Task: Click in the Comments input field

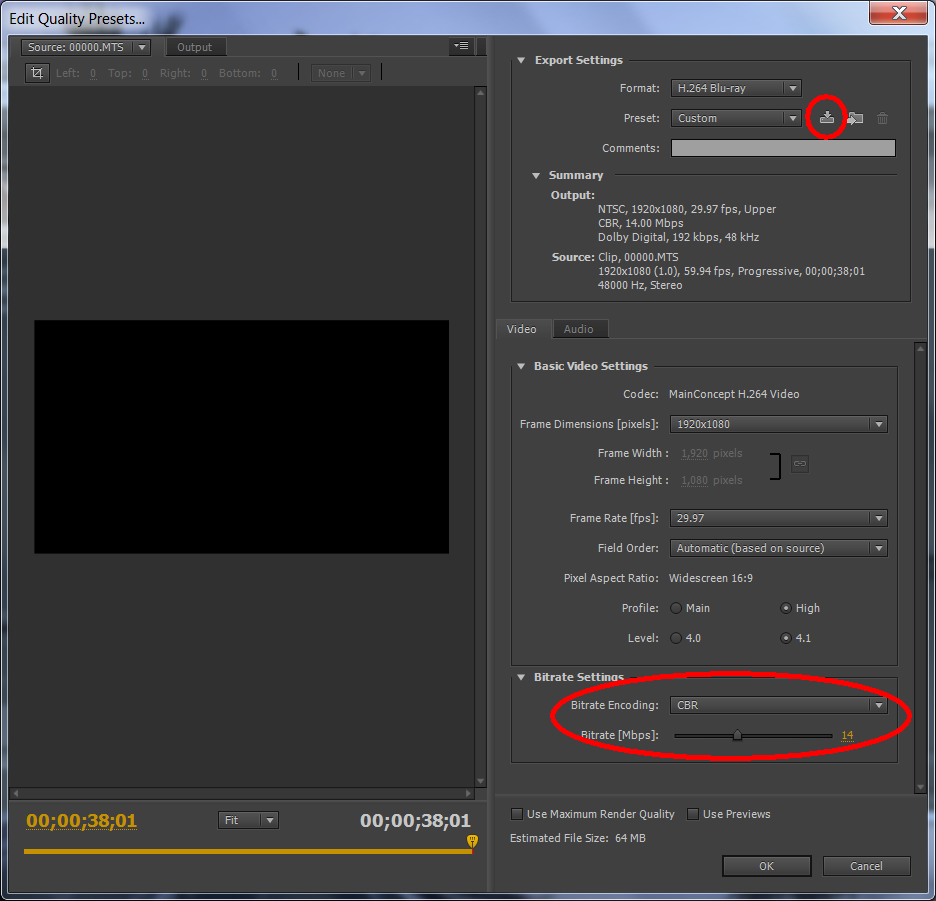Action: (783, 148)
